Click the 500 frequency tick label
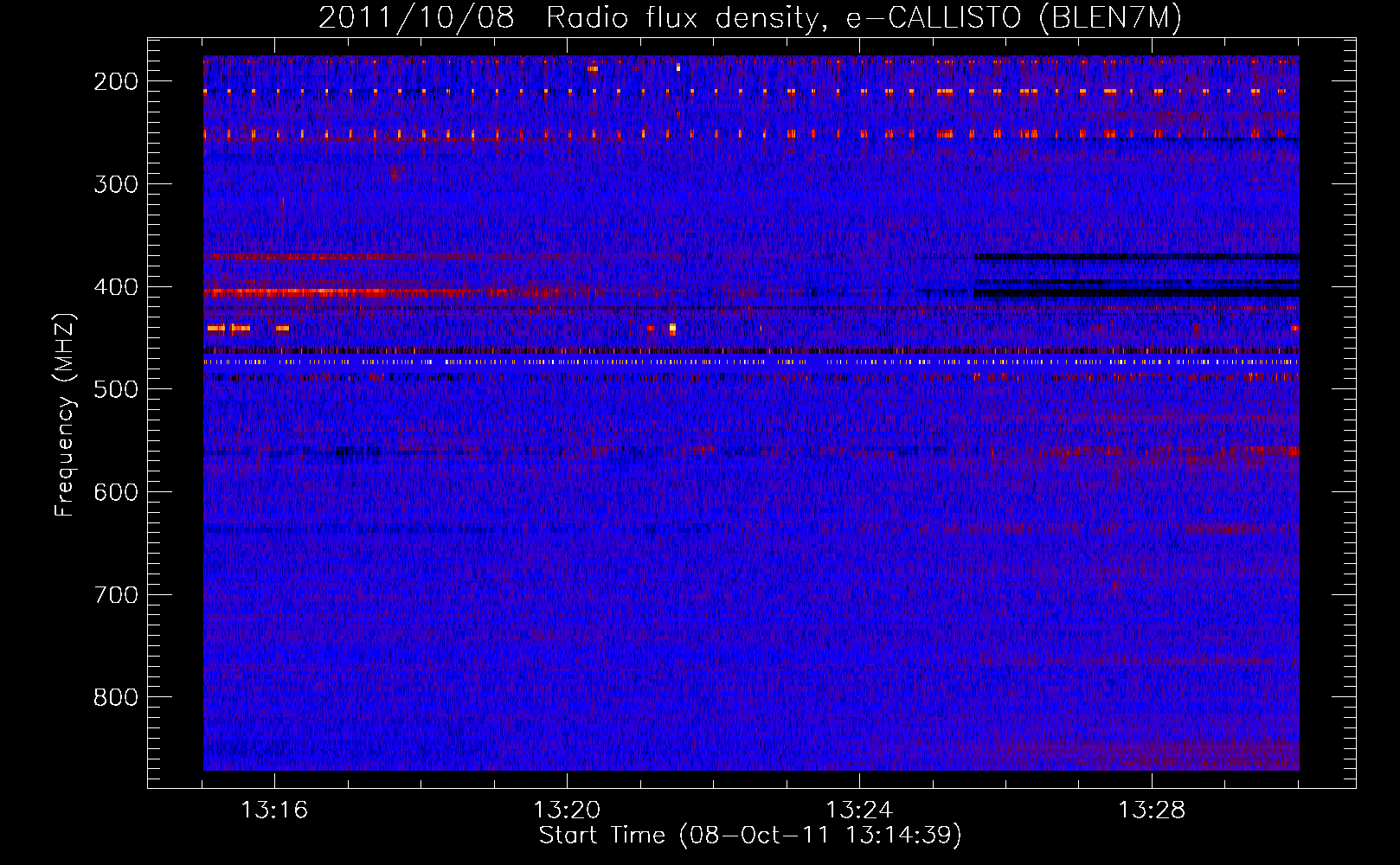Image resolution: width=1400 pixels, height=865 pixels. [x=116, y=389]
